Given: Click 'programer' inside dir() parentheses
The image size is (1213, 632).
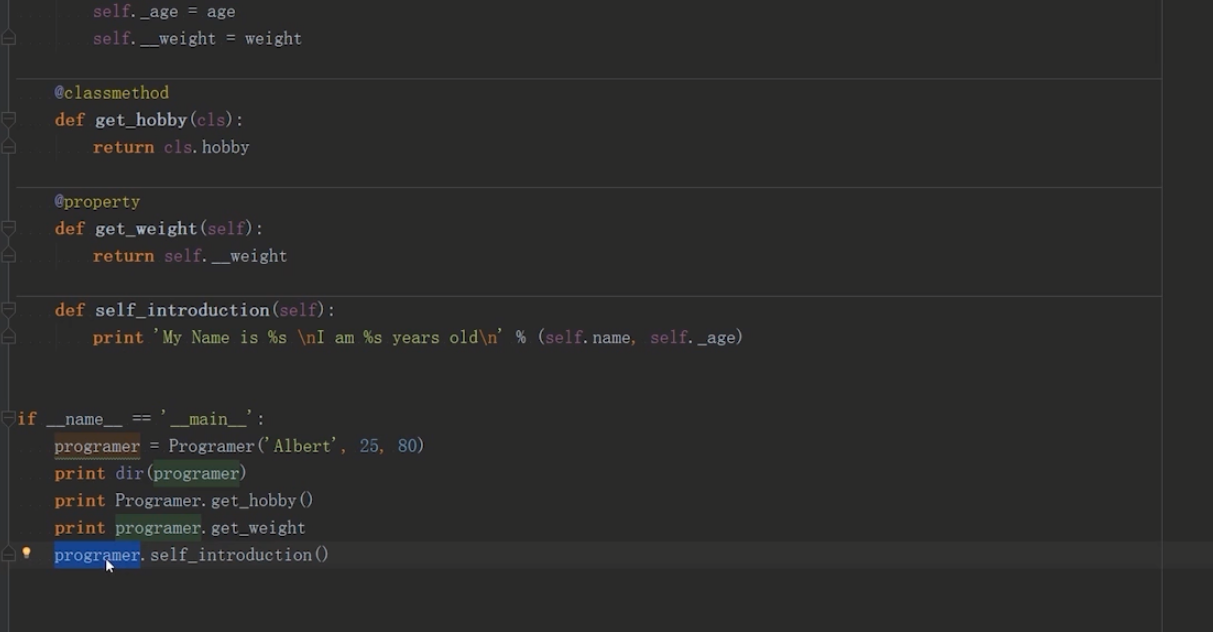Looking at the screenshot, I should 196,473.
